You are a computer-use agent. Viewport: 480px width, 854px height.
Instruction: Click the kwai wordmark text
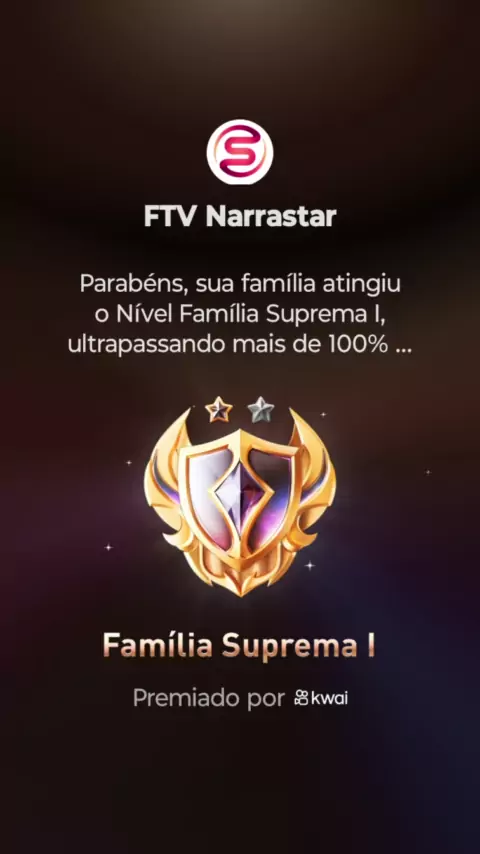tap(329, 698)
